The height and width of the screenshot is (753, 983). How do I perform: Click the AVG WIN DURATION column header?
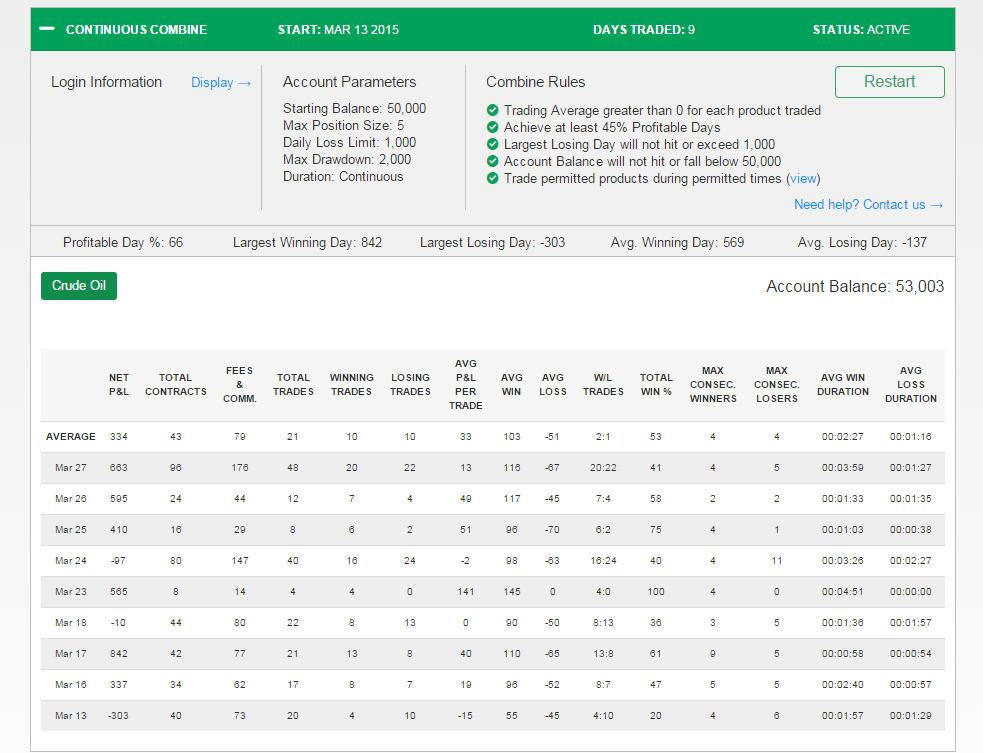[x=843, y=384]
